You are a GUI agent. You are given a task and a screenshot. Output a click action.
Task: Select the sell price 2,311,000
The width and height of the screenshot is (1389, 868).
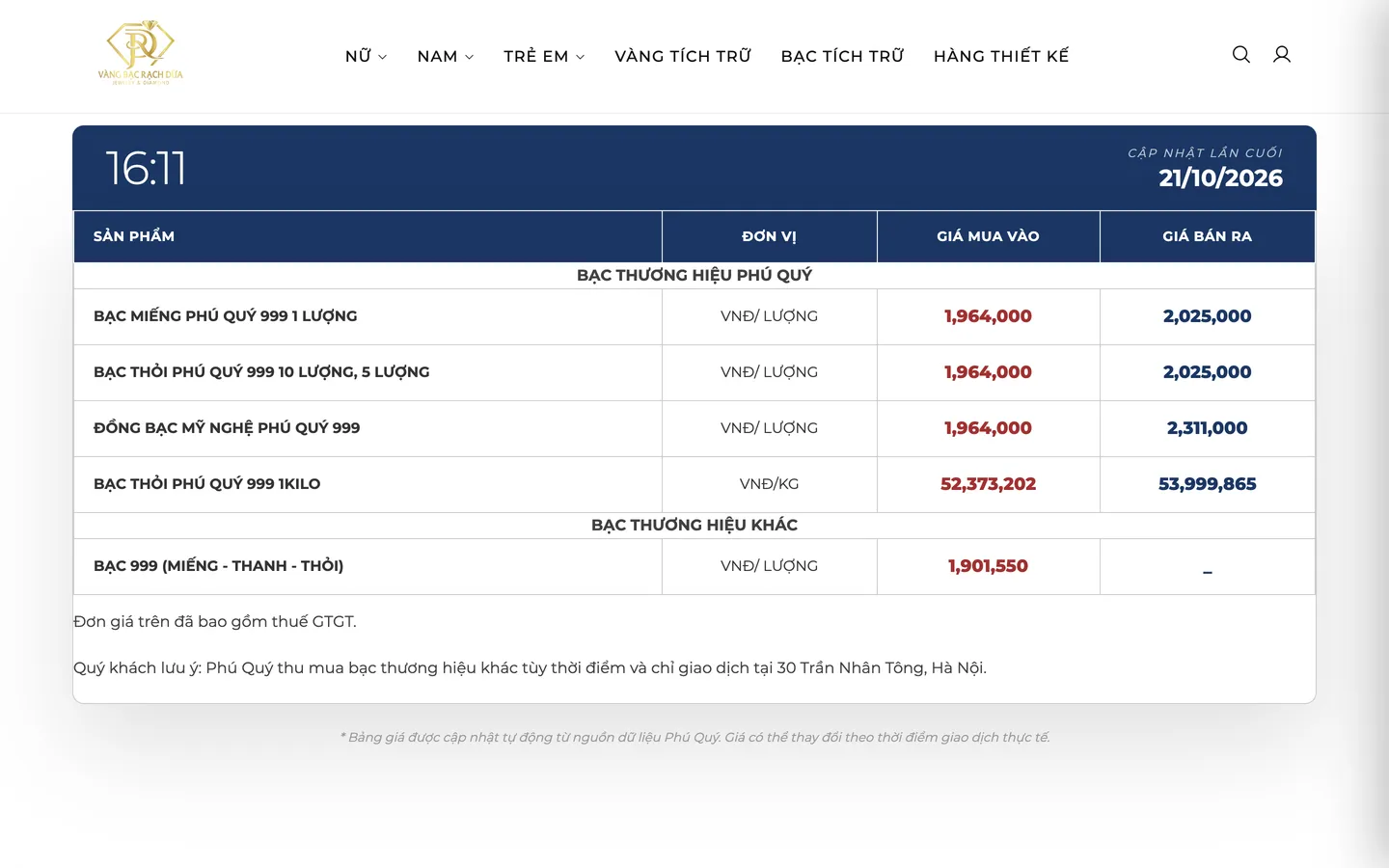pos(1208,428)
